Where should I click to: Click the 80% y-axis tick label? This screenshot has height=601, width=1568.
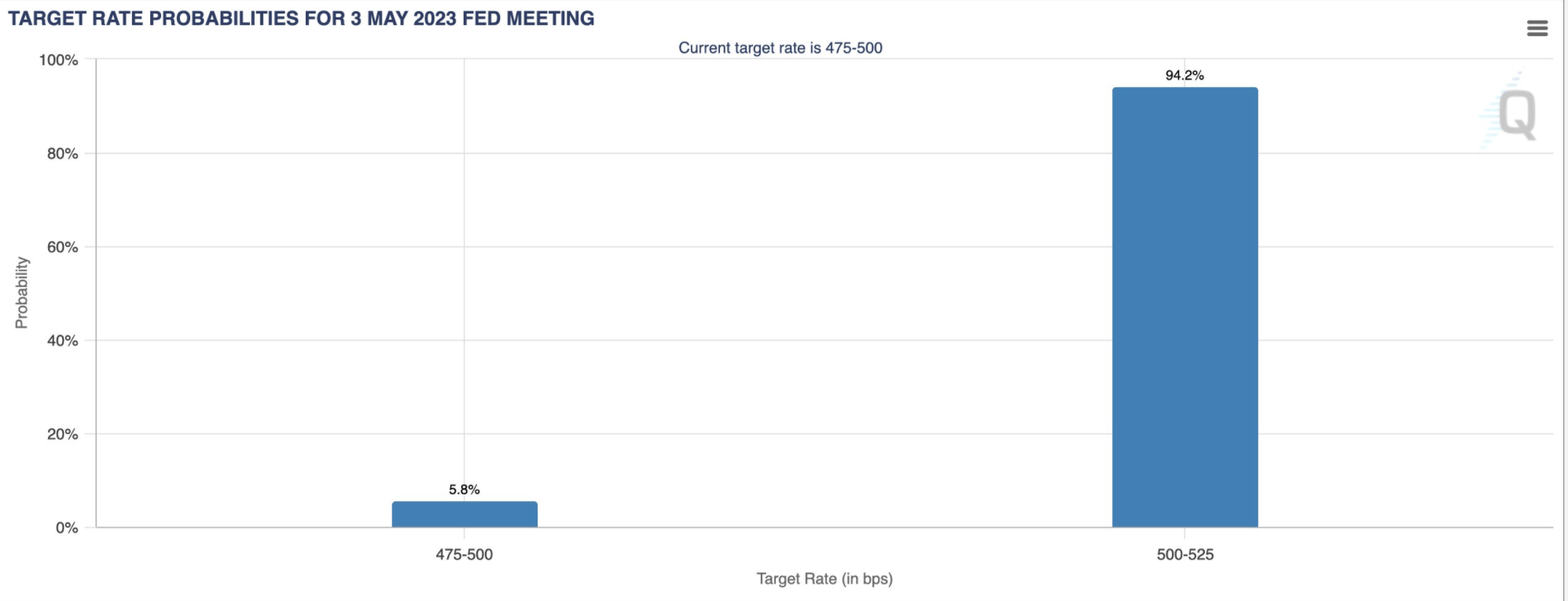[x=63, y=154]
